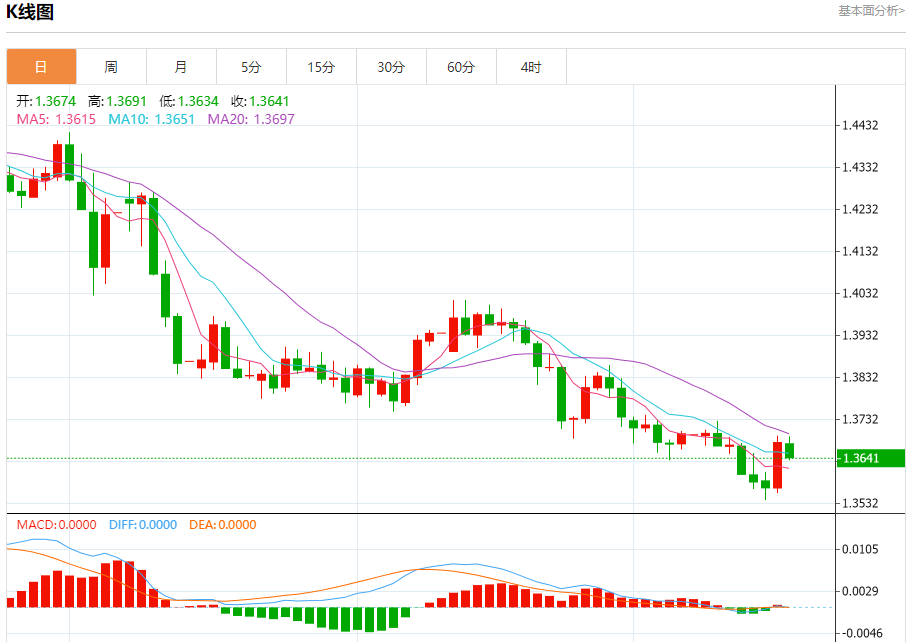This screenshot has height=642, width=910.
Task: Click the 1.3532 price axis label
Action: coord(860,503)
